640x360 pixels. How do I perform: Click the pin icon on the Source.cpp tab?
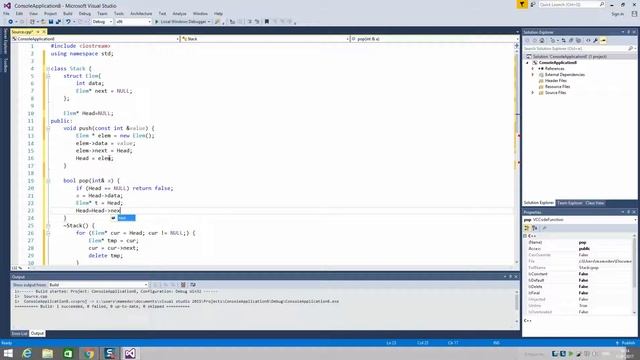[38, 32]
